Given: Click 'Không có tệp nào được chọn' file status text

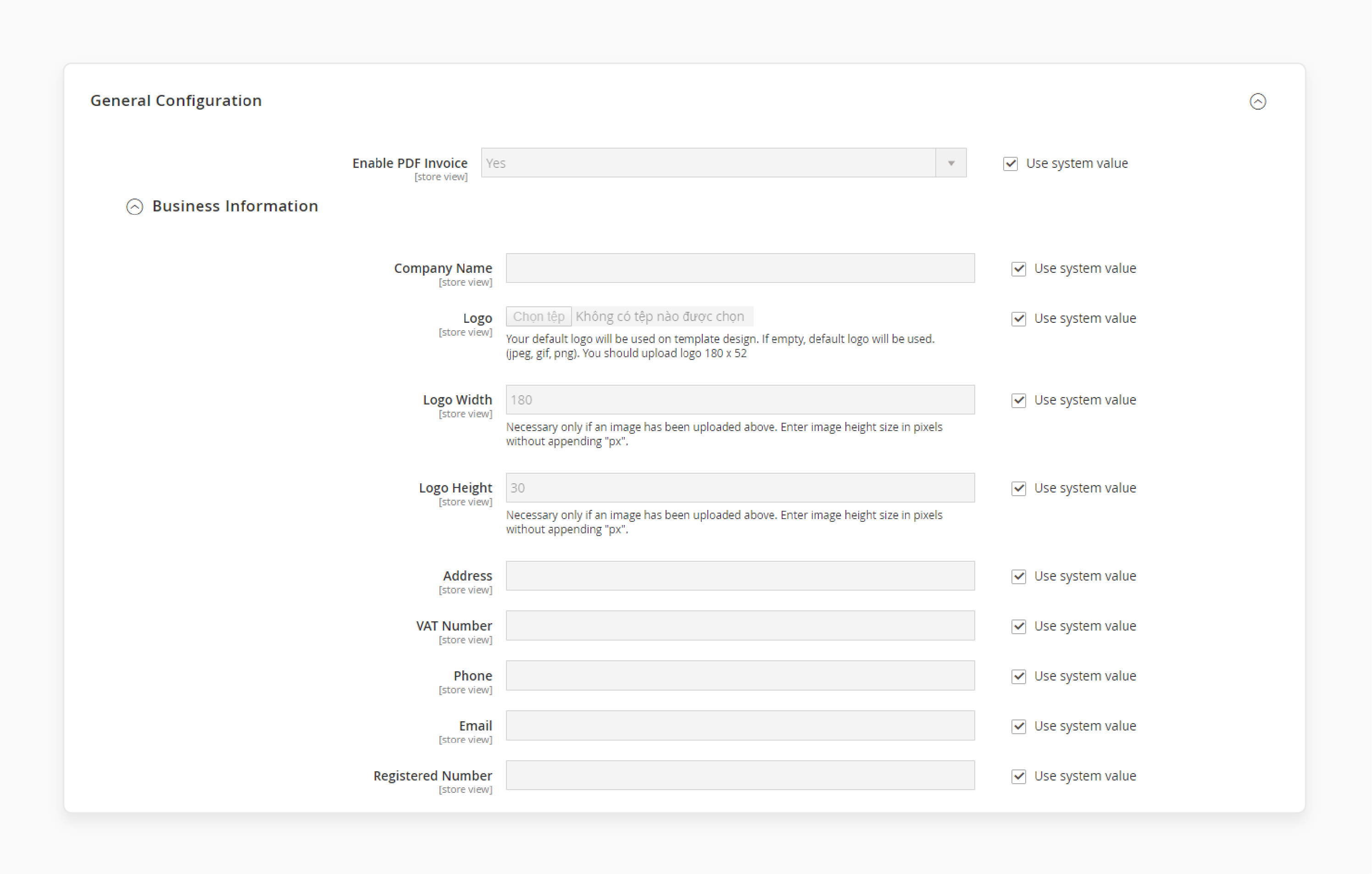Looking at the screenshot, I should click(x=660, y=317).
